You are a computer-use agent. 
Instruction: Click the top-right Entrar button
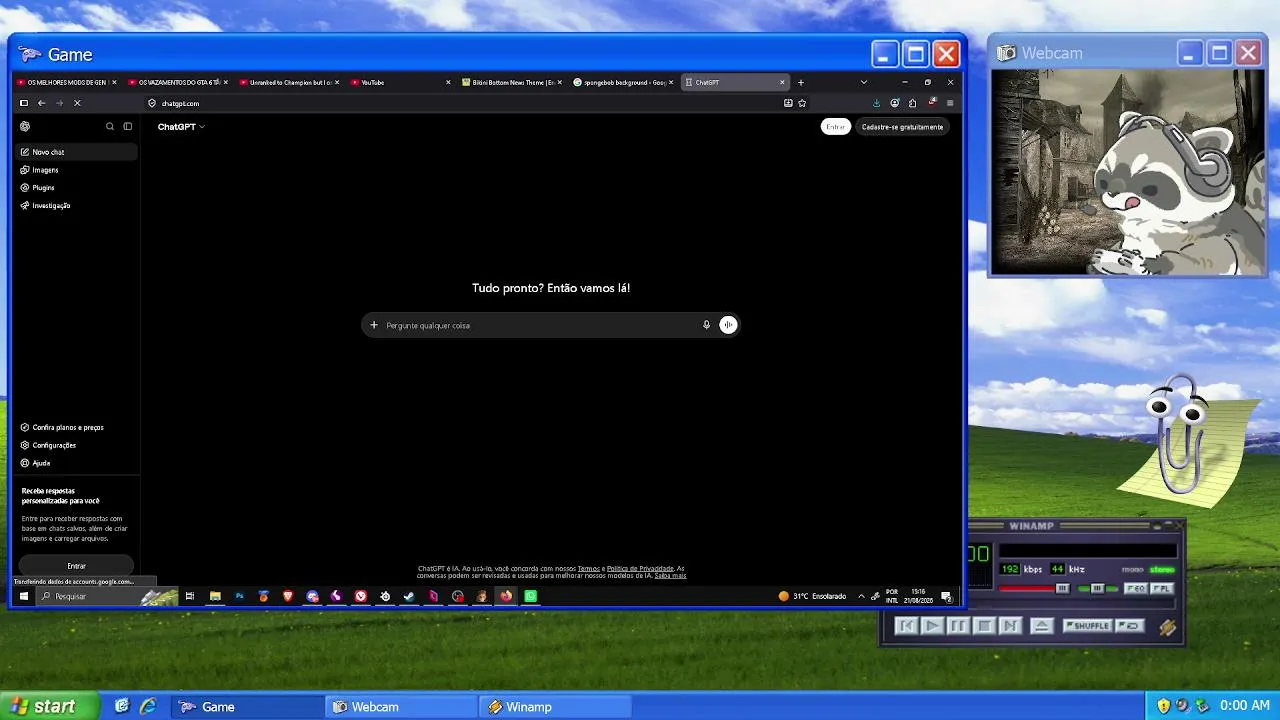coord(836,127)
